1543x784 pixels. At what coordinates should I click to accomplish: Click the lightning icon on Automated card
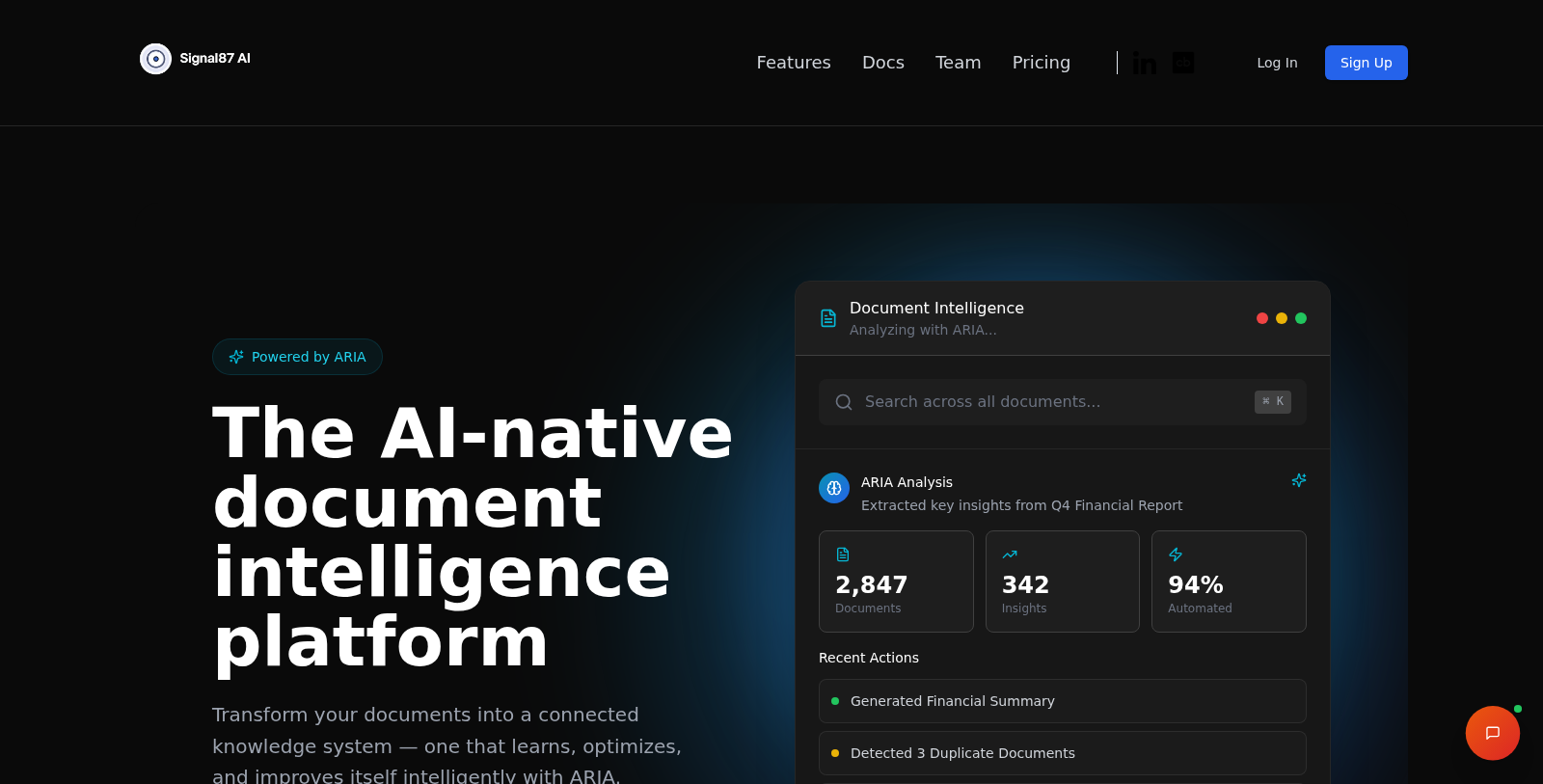tap(1176, 554)
